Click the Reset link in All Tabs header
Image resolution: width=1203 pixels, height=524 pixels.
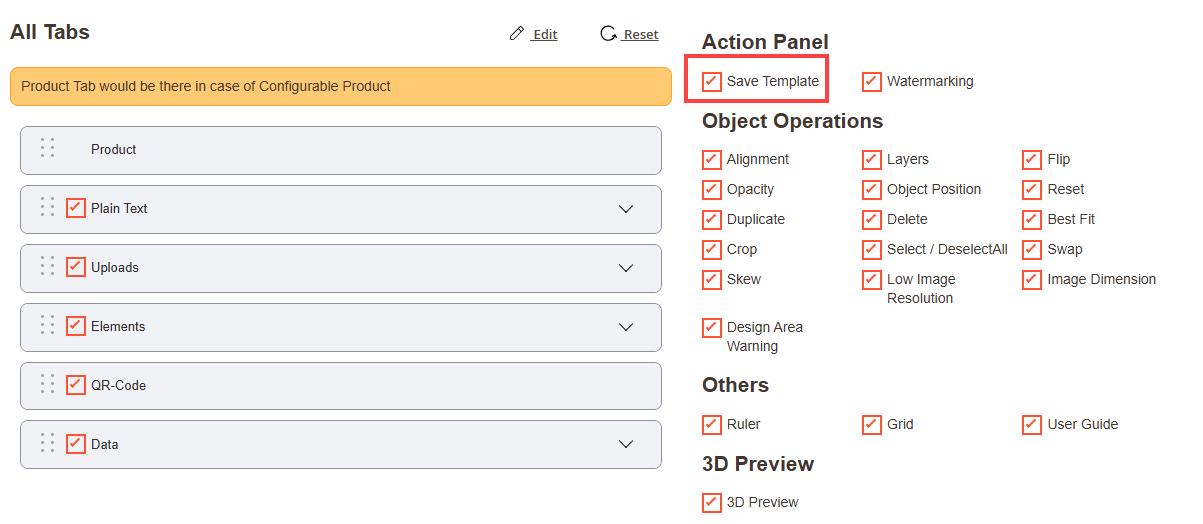click(640, 35)
